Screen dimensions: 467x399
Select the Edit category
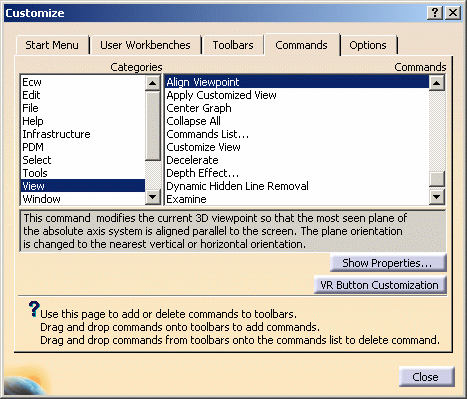click(83, 95)
